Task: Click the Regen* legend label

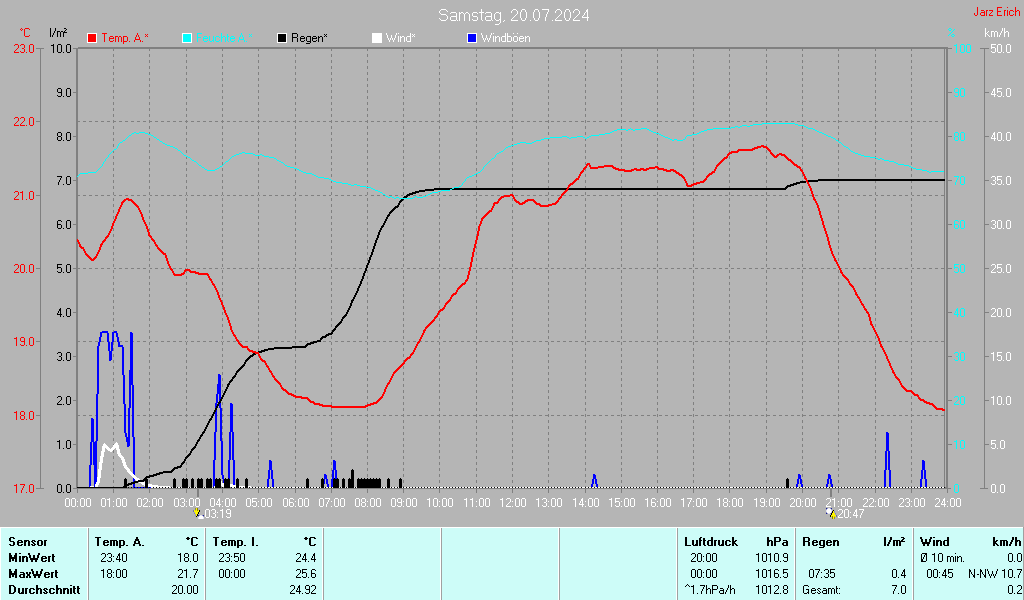Action: tap(310, 38)
